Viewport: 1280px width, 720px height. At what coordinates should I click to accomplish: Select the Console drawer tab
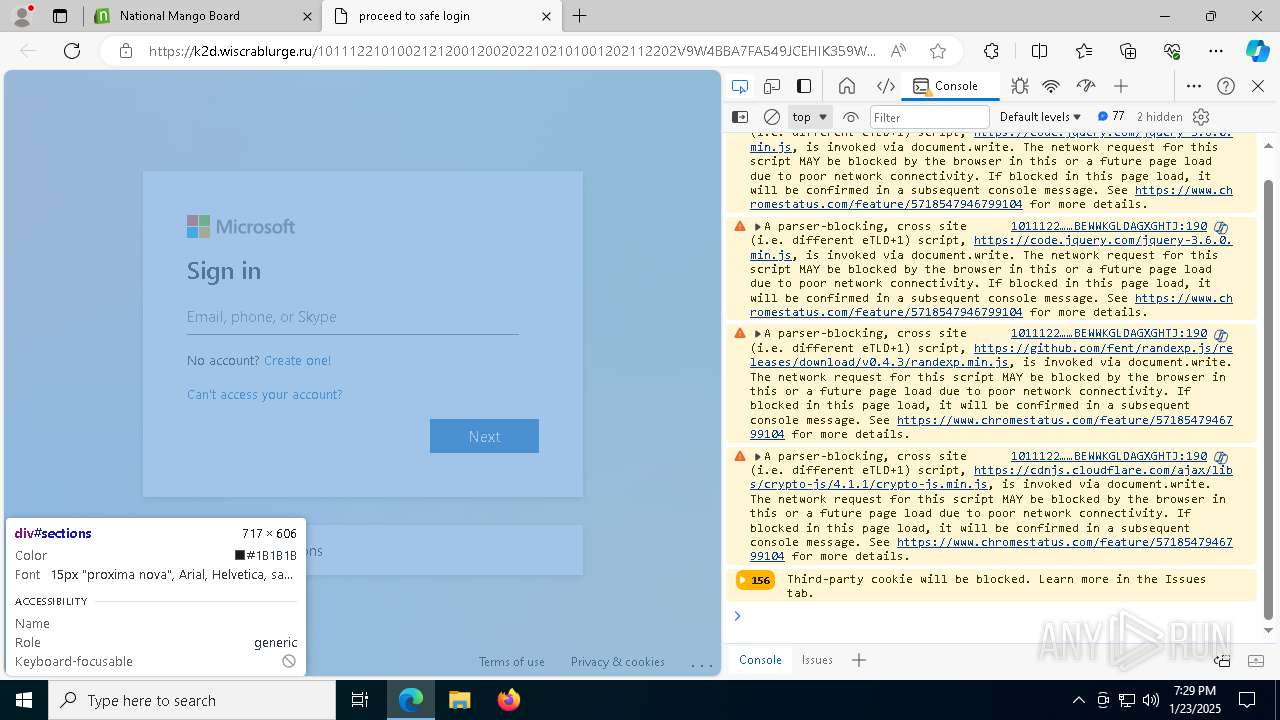point(760,660)
